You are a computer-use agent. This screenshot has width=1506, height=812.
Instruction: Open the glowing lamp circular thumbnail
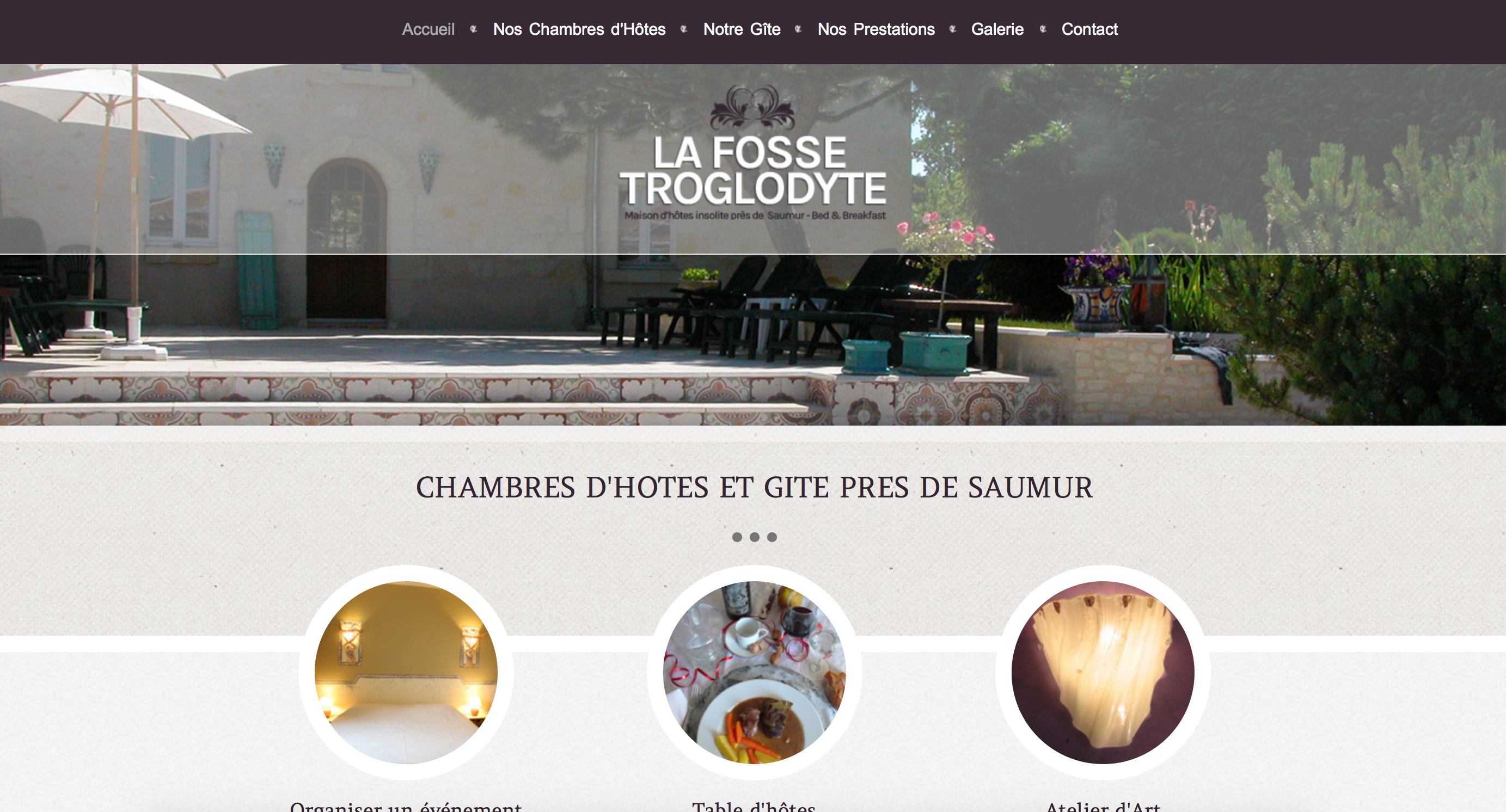pyautogui.click(x=1103, y=672)
